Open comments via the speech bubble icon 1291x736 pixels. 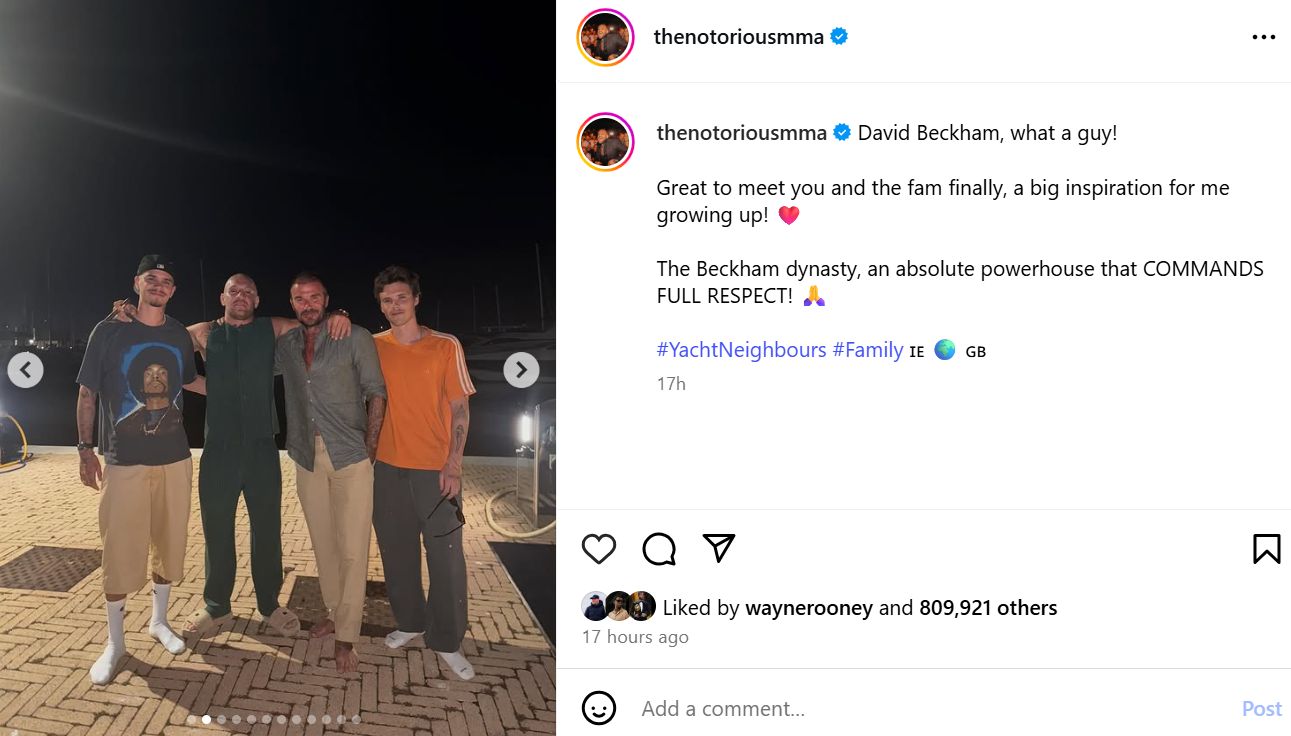[658, 548]
